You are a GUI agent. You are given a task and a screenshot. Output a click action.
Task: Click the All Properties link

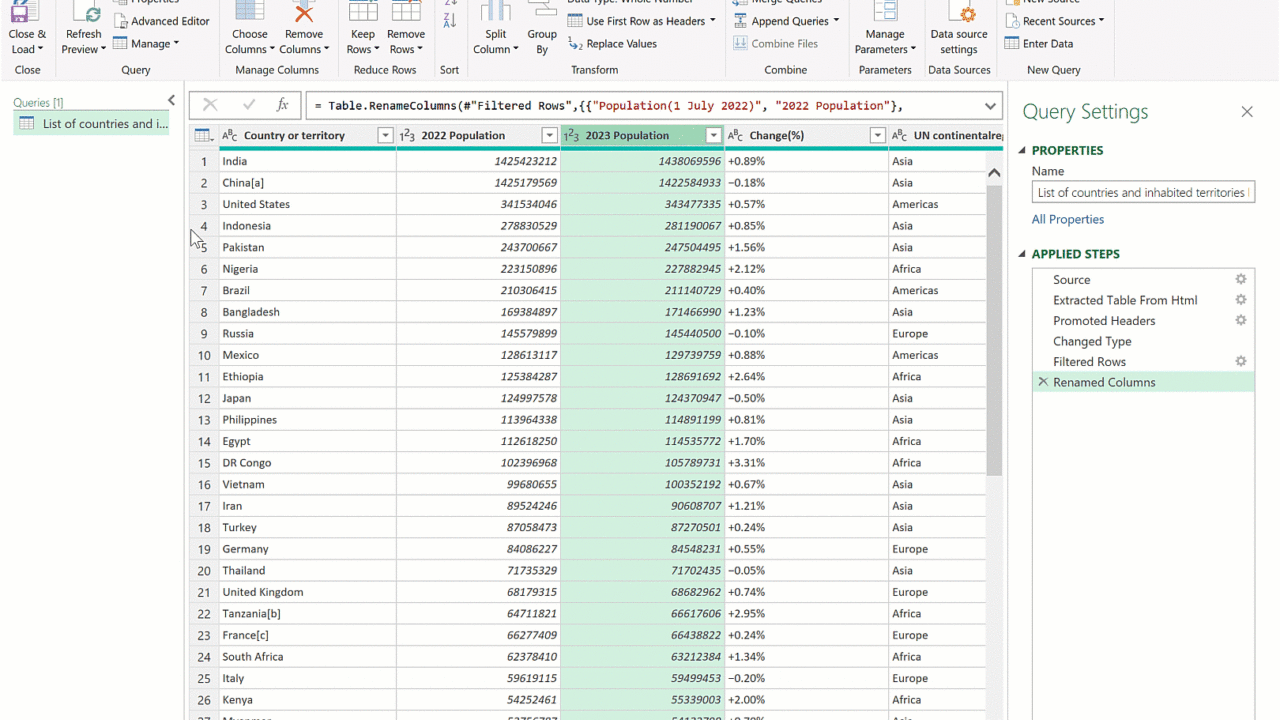pos(1068,220)
